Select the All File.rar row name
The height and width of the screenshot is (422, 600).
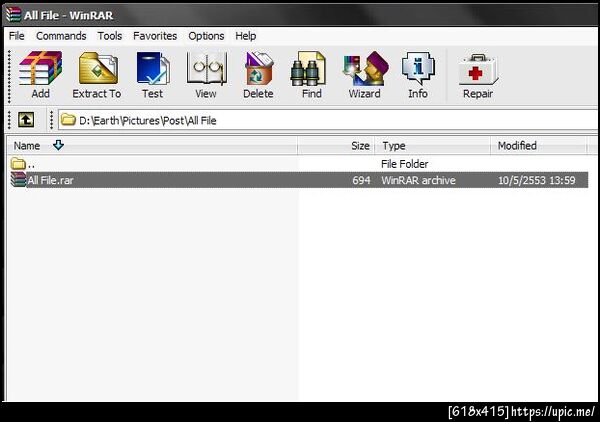tap(51, 180)
